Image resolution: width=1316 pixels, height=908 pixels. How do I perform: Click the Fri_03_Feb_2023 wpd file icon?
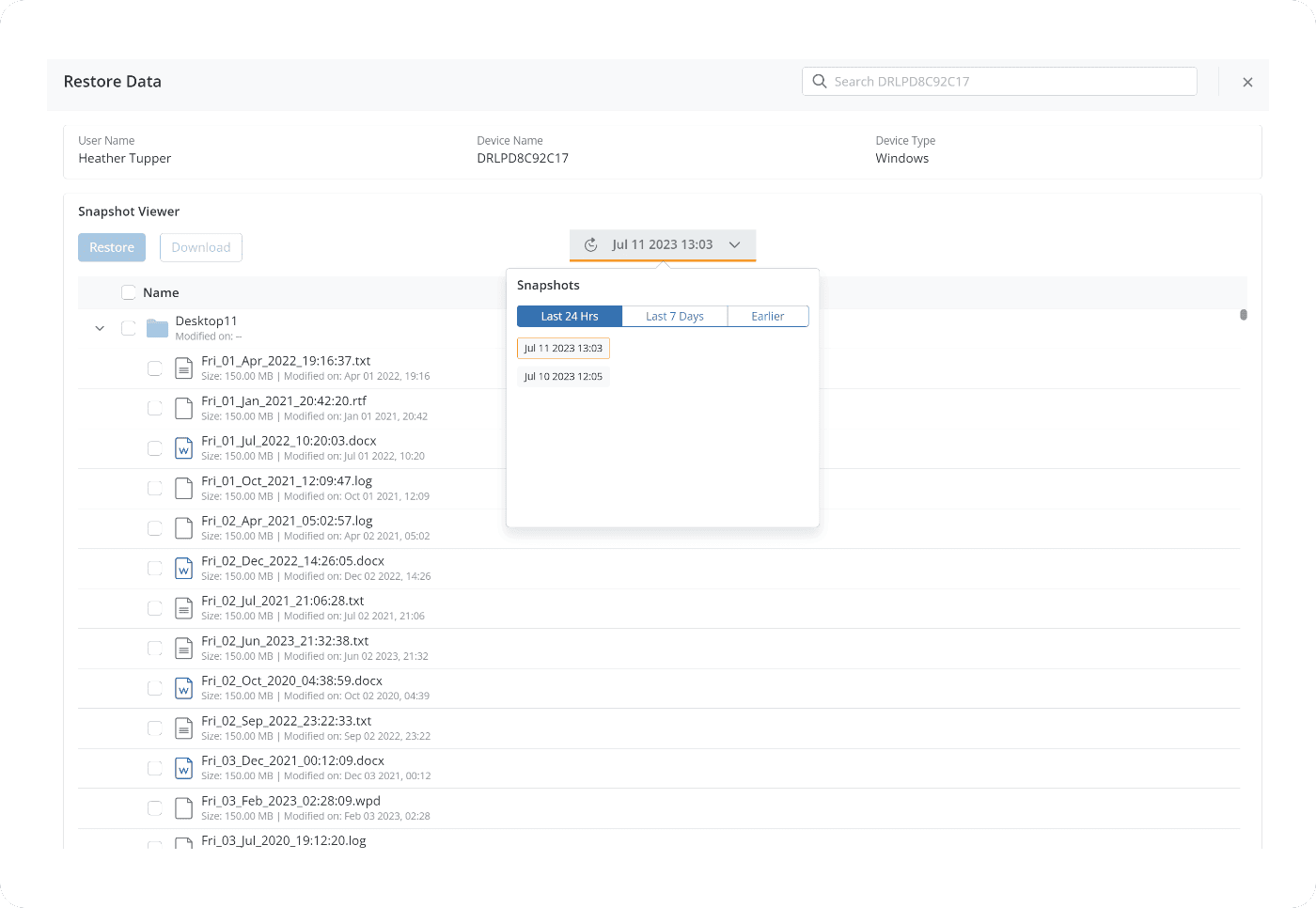184,808
